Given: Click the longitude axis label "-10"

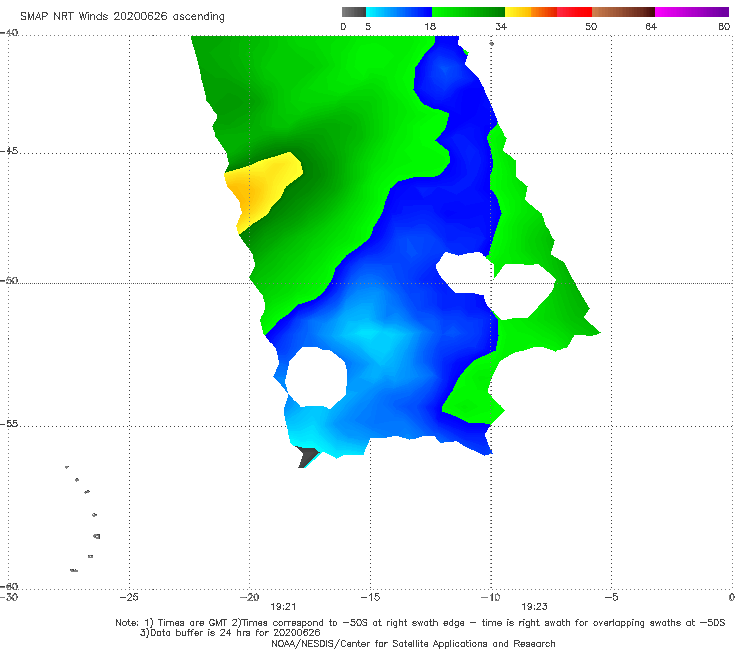Looking at the screenshot, I should 490,597.
